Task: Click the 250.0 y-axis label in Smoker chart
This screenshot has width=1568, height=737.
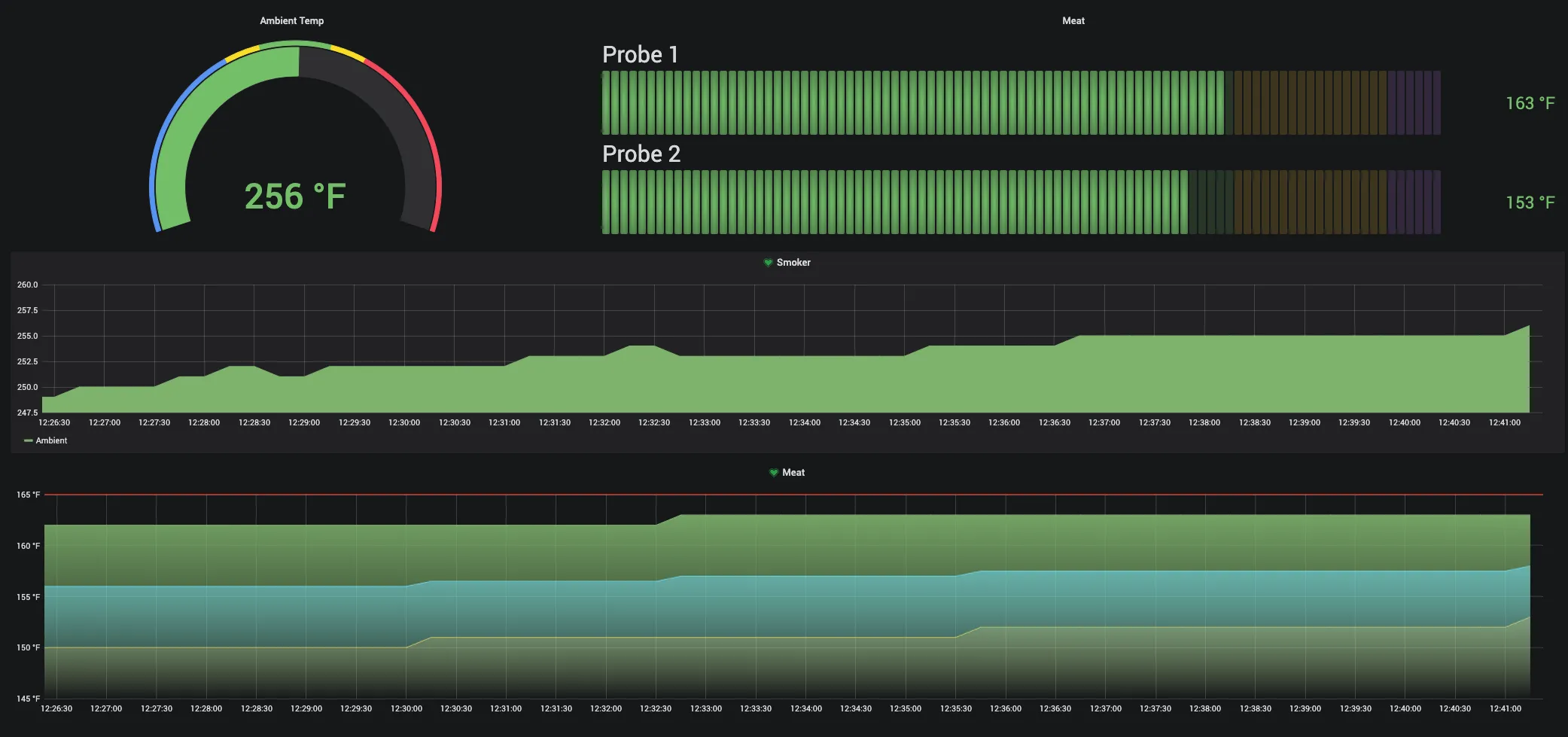Action: (27, 387)
